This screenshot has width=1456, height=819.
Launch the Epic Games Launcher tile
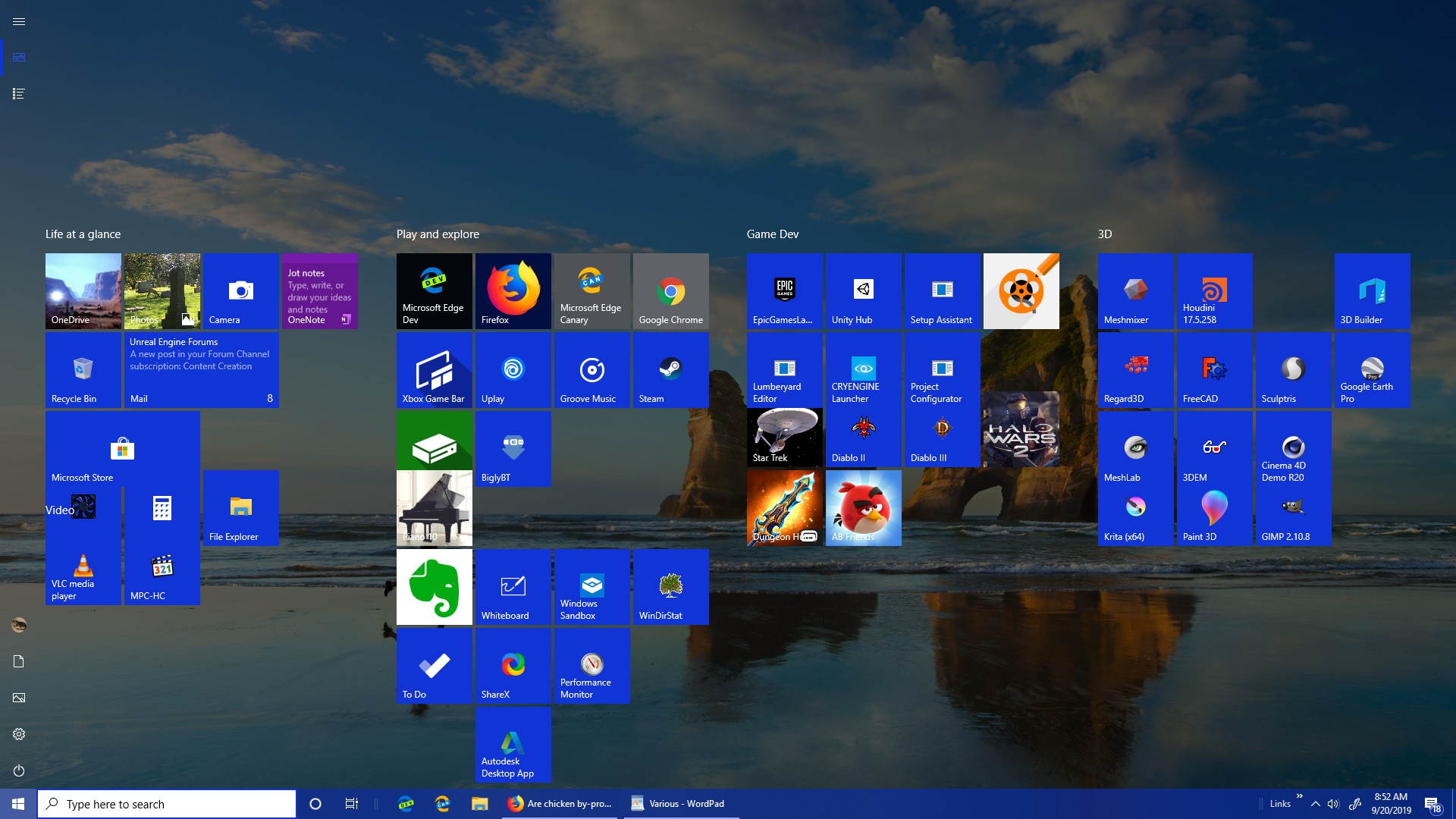pyautogui.click(x=784, y=291)
